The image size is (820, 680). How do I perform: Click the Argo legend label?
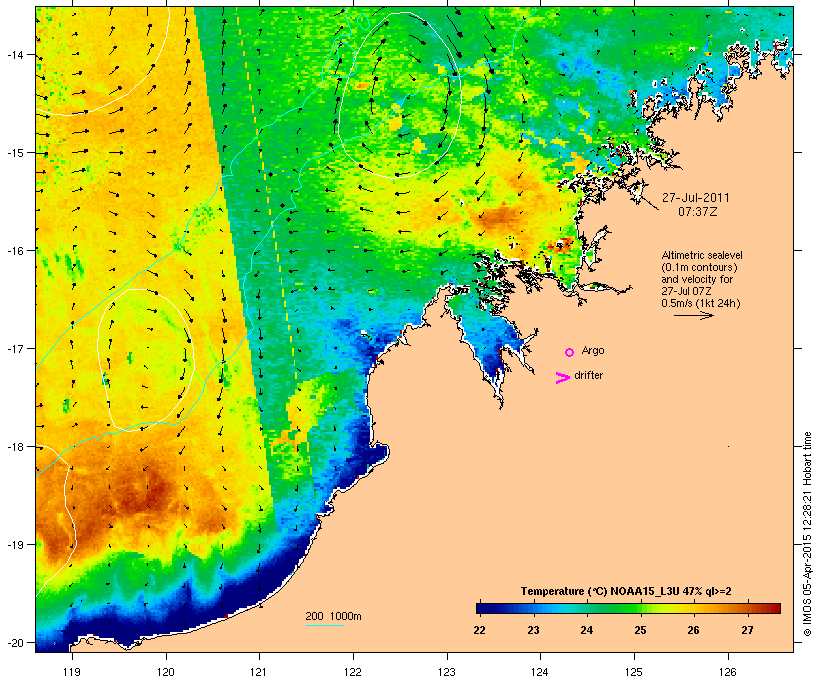[593, 351]
